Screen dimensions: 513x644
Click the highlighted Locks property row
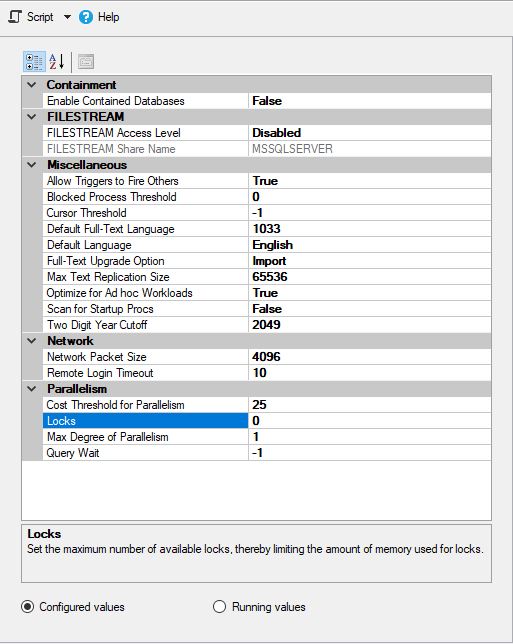145,421
